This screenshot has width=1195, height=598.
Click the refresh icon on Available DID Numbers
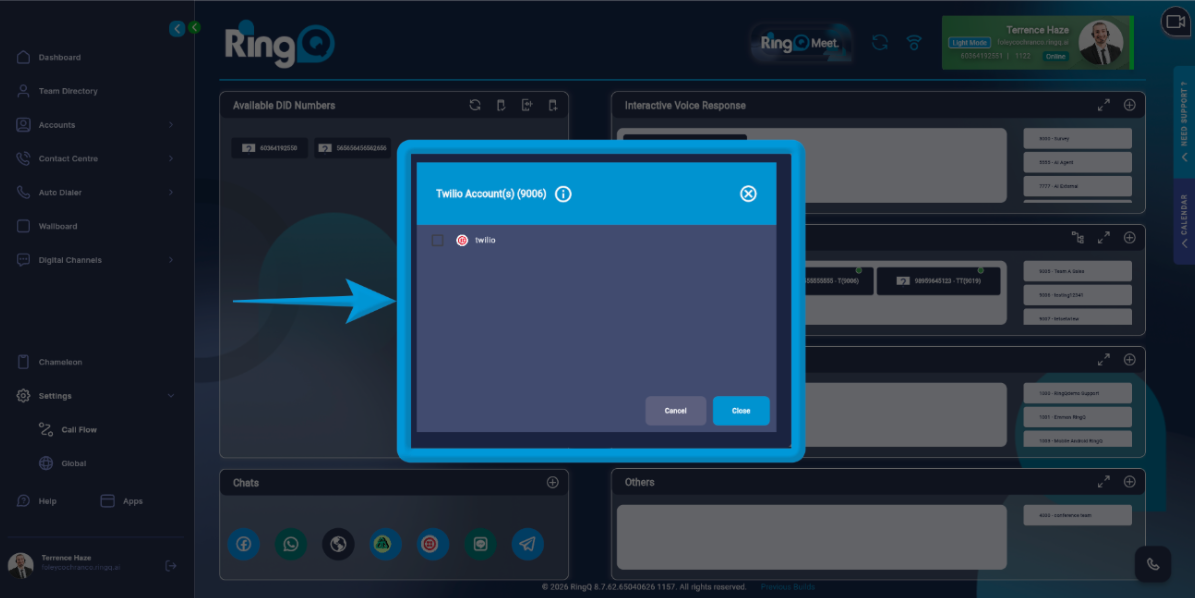pos(475,104)
